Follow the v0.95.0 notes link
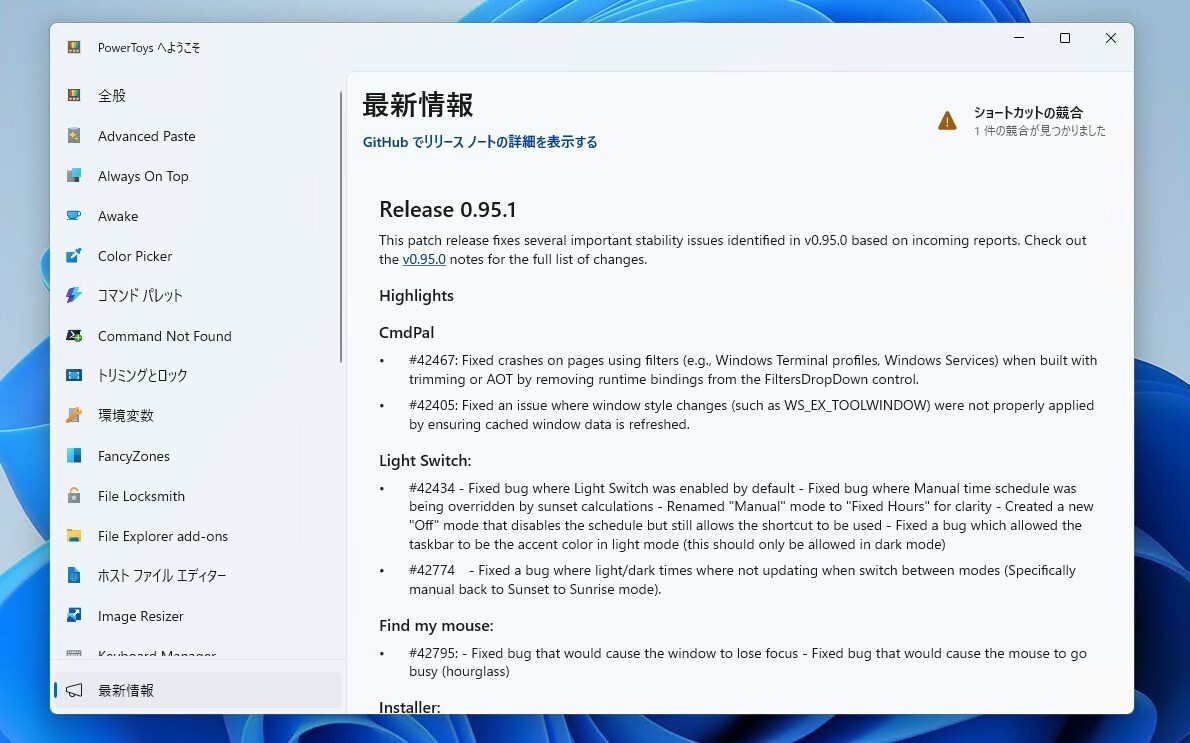The height and width of the screenshot is (743, 1190). [x=423, y=259]
